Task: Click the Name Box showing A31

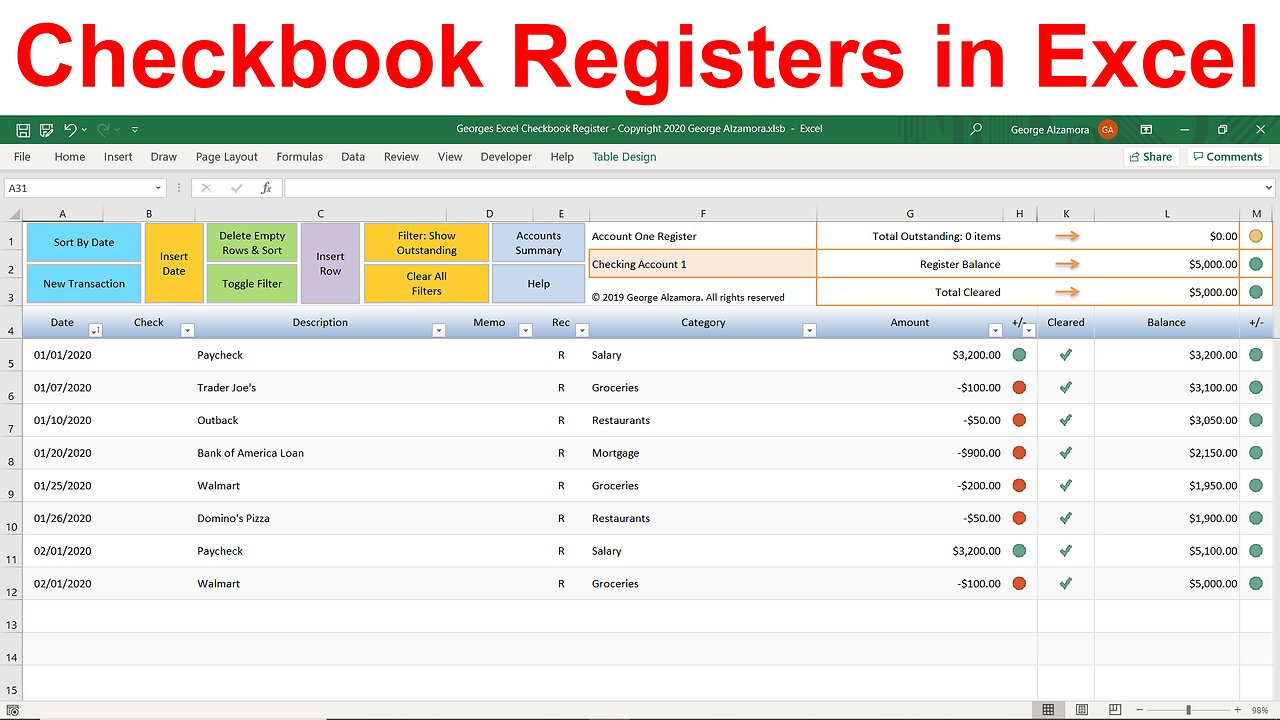Action: 78,188
